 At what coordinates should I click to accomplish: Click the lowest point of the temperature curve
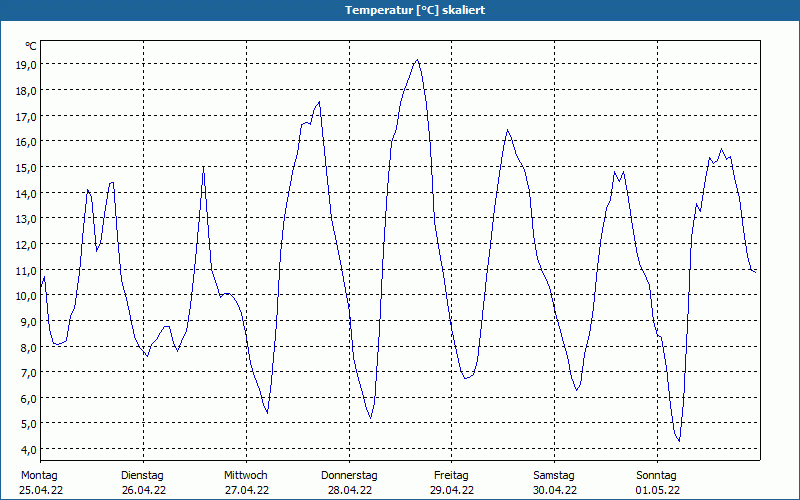coord(679,441)
